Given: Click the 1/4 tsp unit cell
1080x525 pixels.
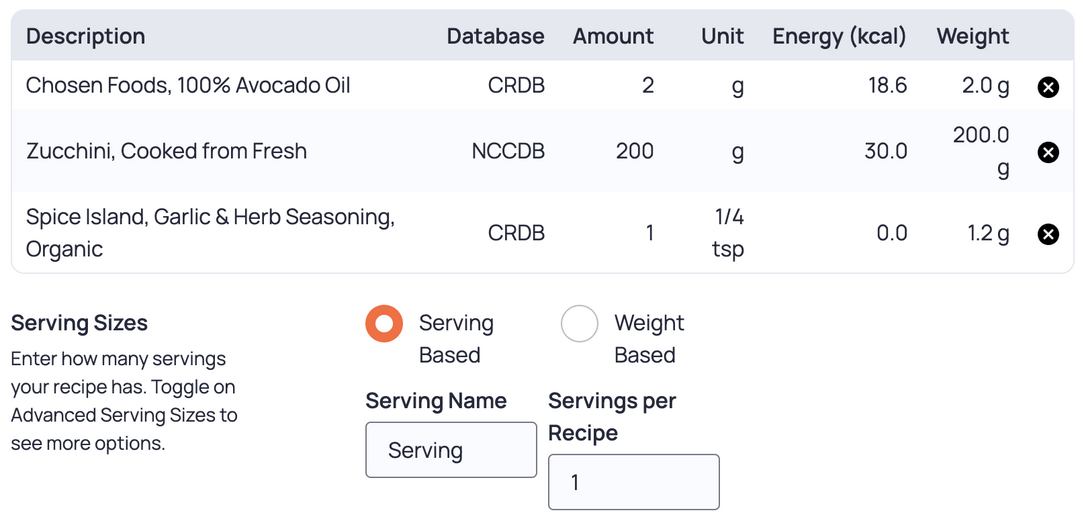Looking at the screenshot, I should (x=729, y=233).
